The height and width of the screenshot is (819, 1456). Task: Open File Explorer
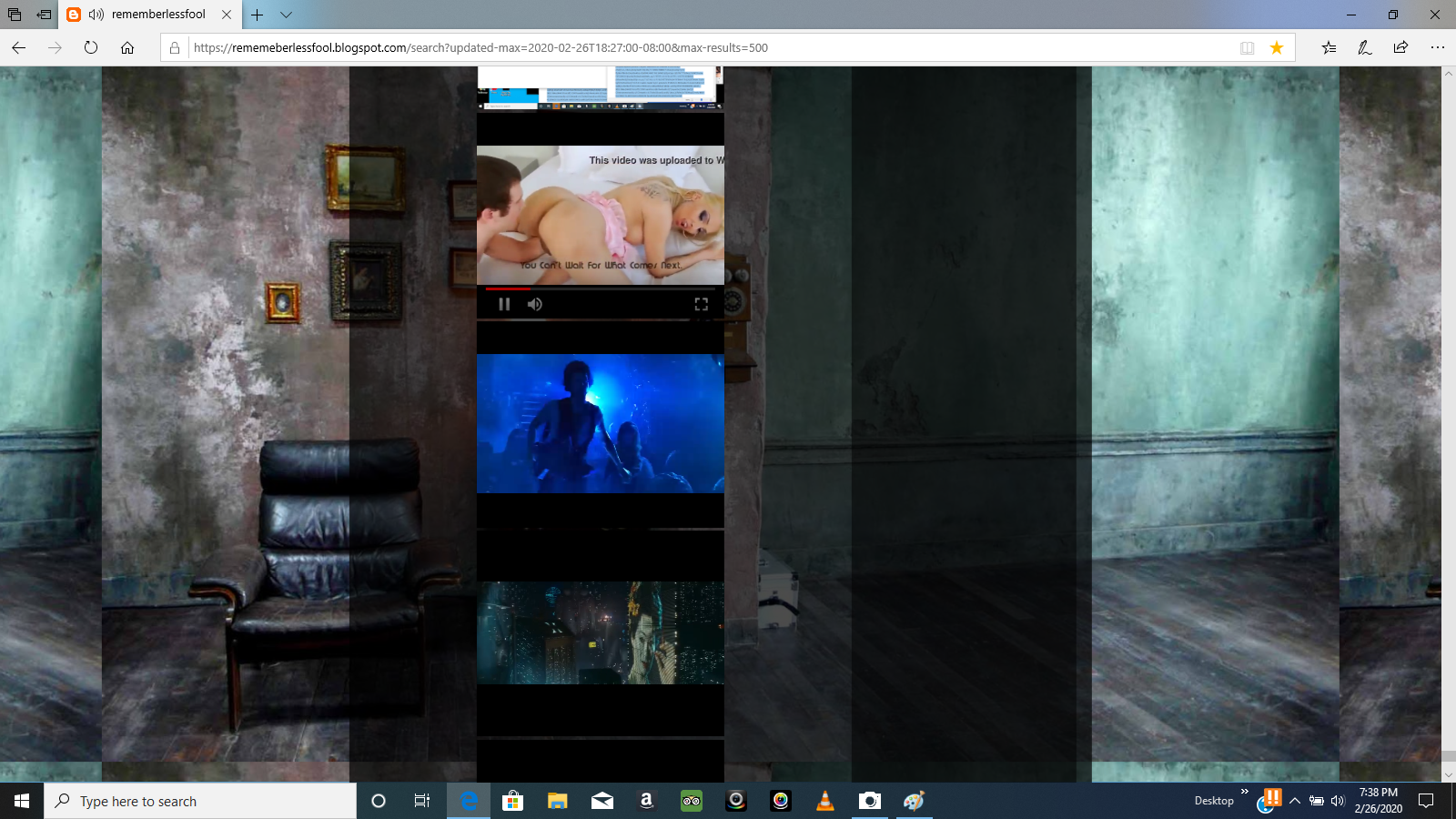(x=558, y=801)
